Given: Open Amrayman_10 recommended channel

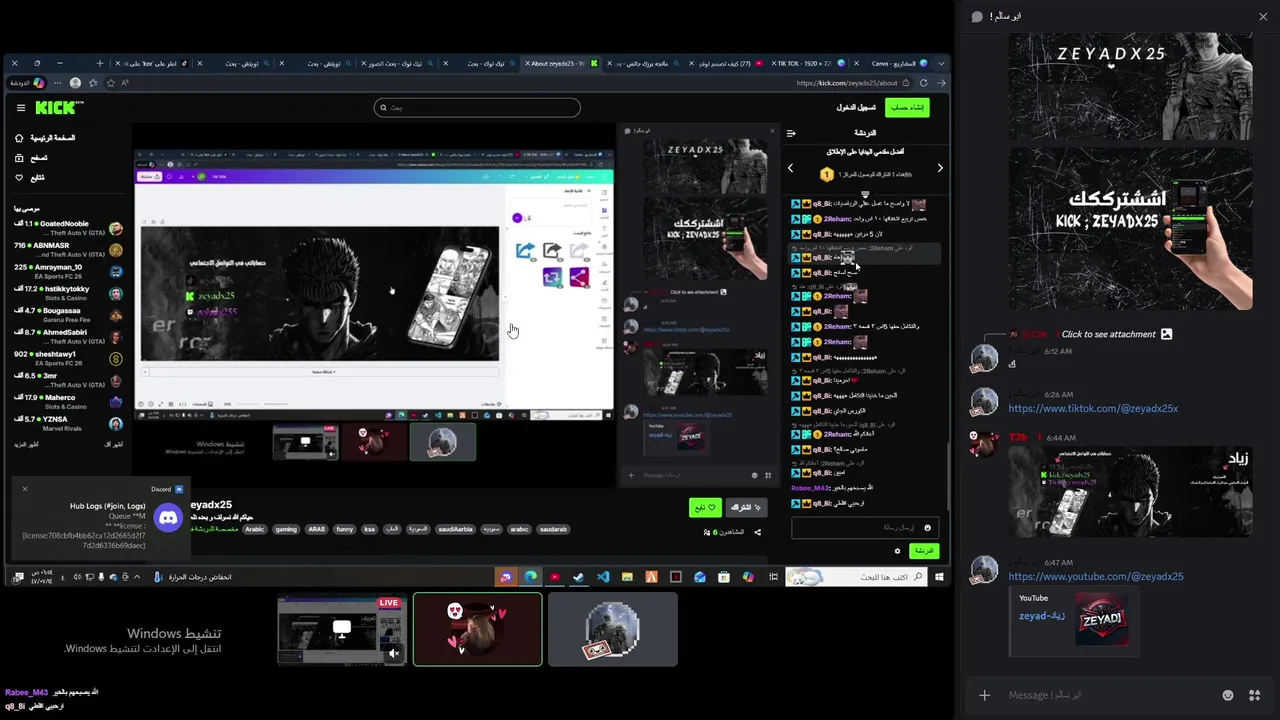Looking at the screenshot, I should (68, 271).
